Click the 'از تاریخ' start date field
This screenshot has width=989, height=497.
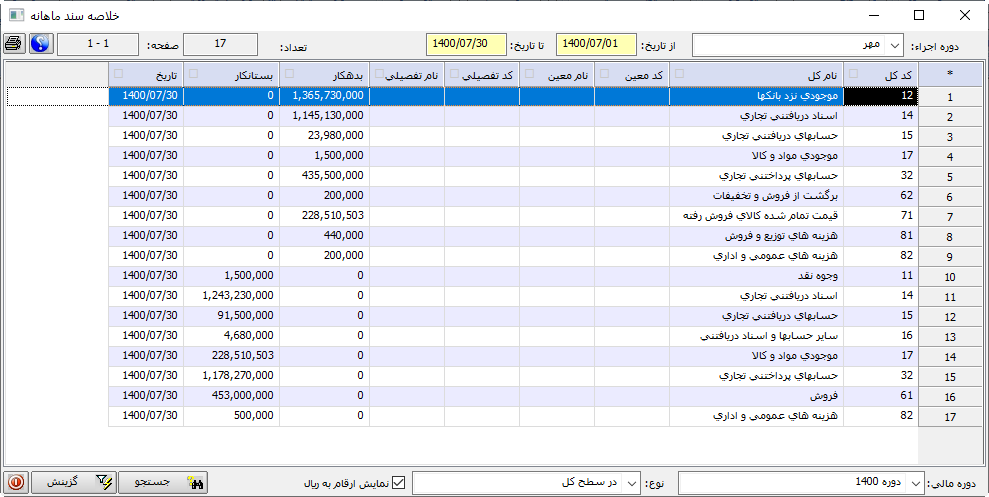pos(595,45)
